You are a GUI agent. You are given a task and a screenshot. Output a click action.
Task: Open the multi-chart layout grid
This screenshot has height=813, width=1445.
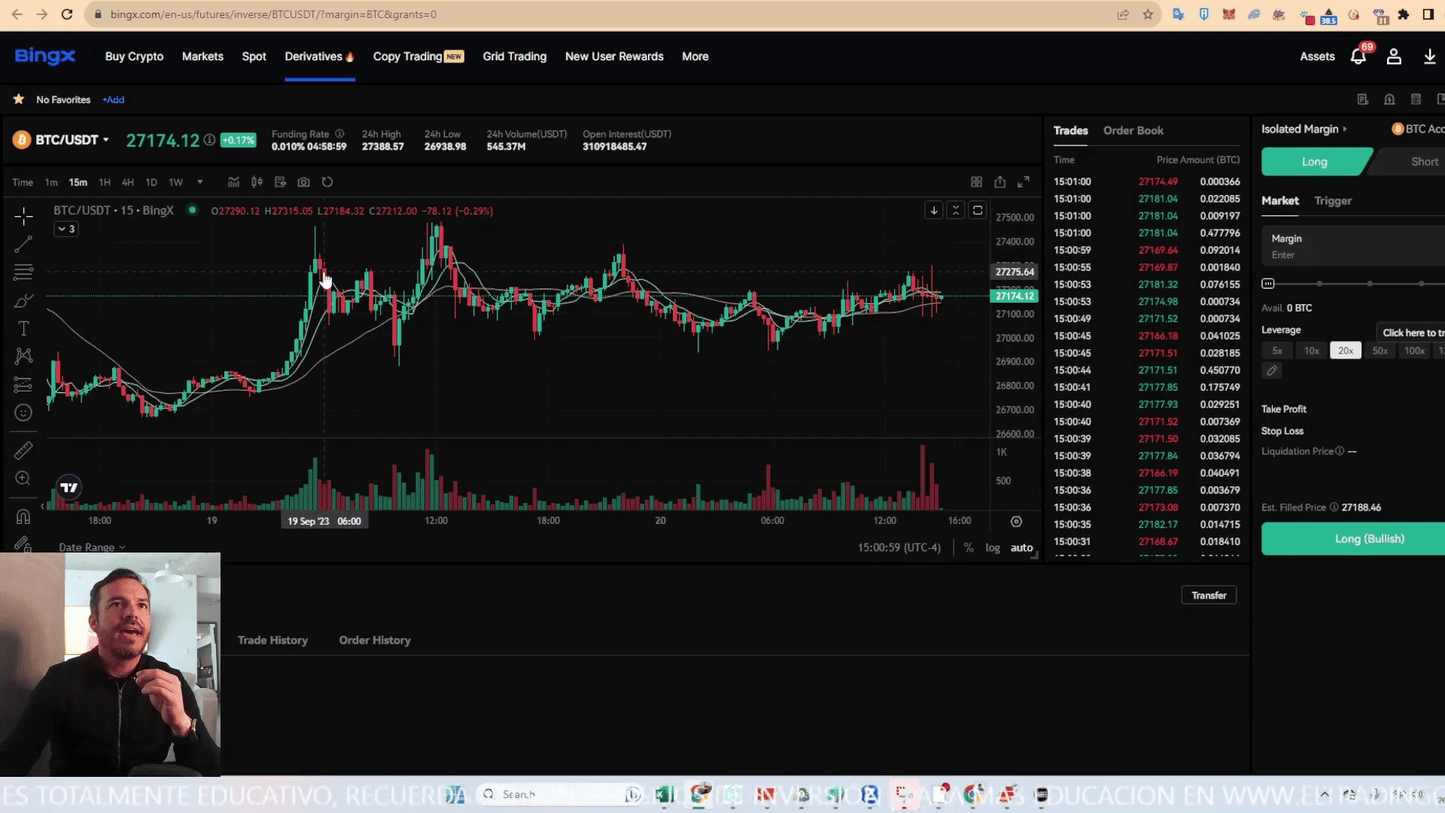pos(976,182)
